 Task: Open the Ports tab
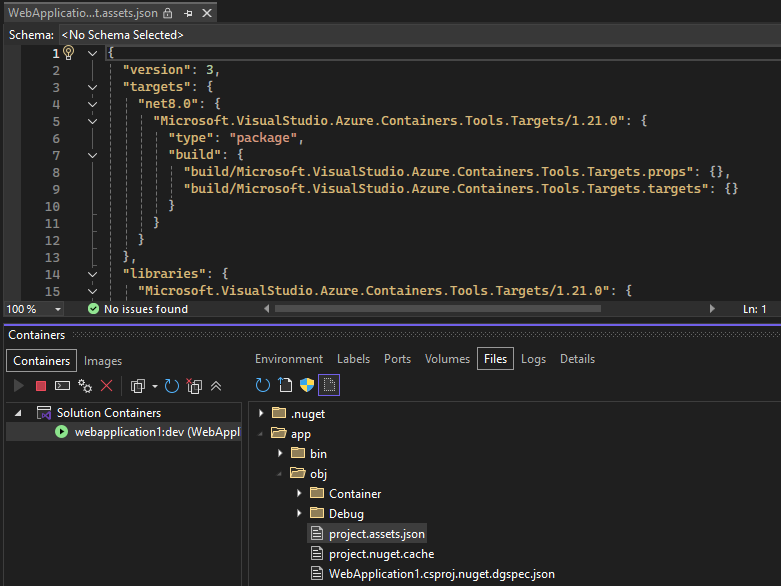(x=397, y=359)
